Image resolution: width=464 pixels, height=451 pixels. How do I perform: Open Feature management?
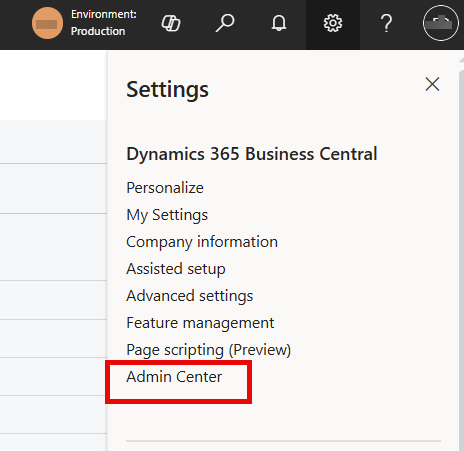[x=200, y=323]
